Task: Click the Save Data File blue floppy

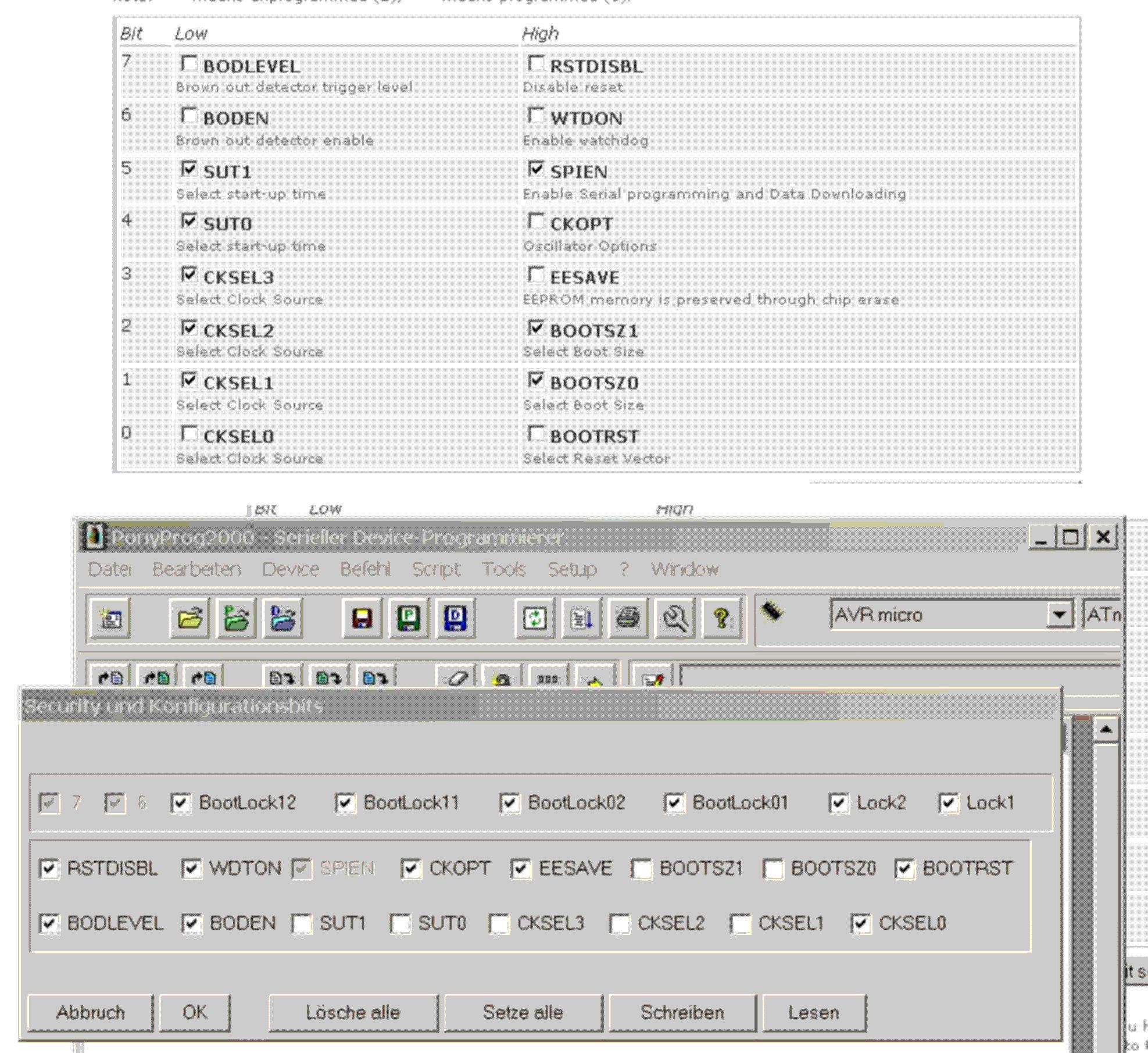Action: [x=455, y=617]
